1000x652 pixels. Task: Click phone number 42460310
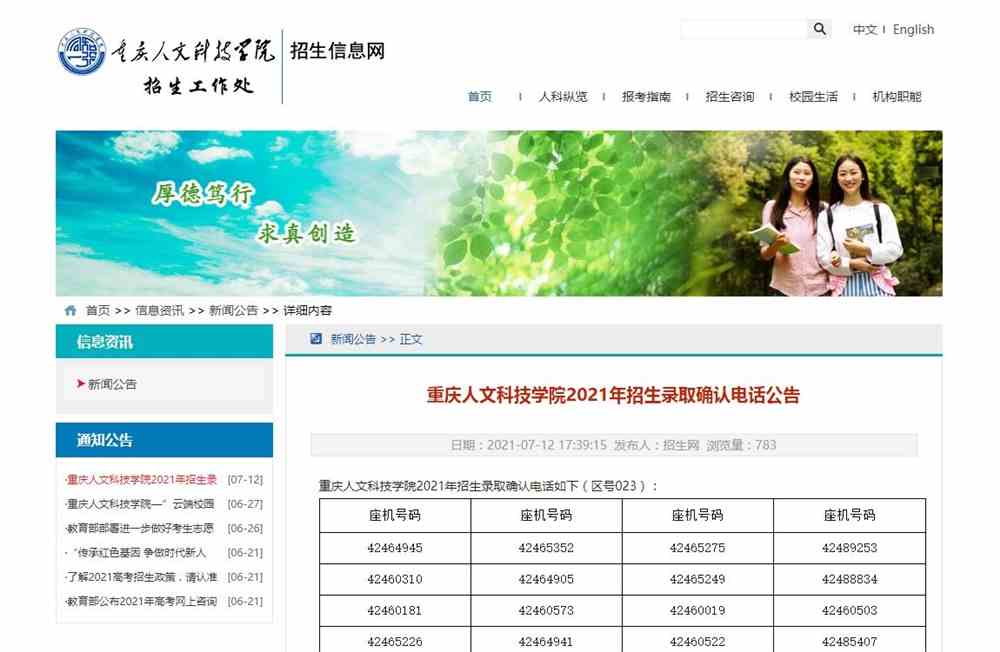coord(395,579)
